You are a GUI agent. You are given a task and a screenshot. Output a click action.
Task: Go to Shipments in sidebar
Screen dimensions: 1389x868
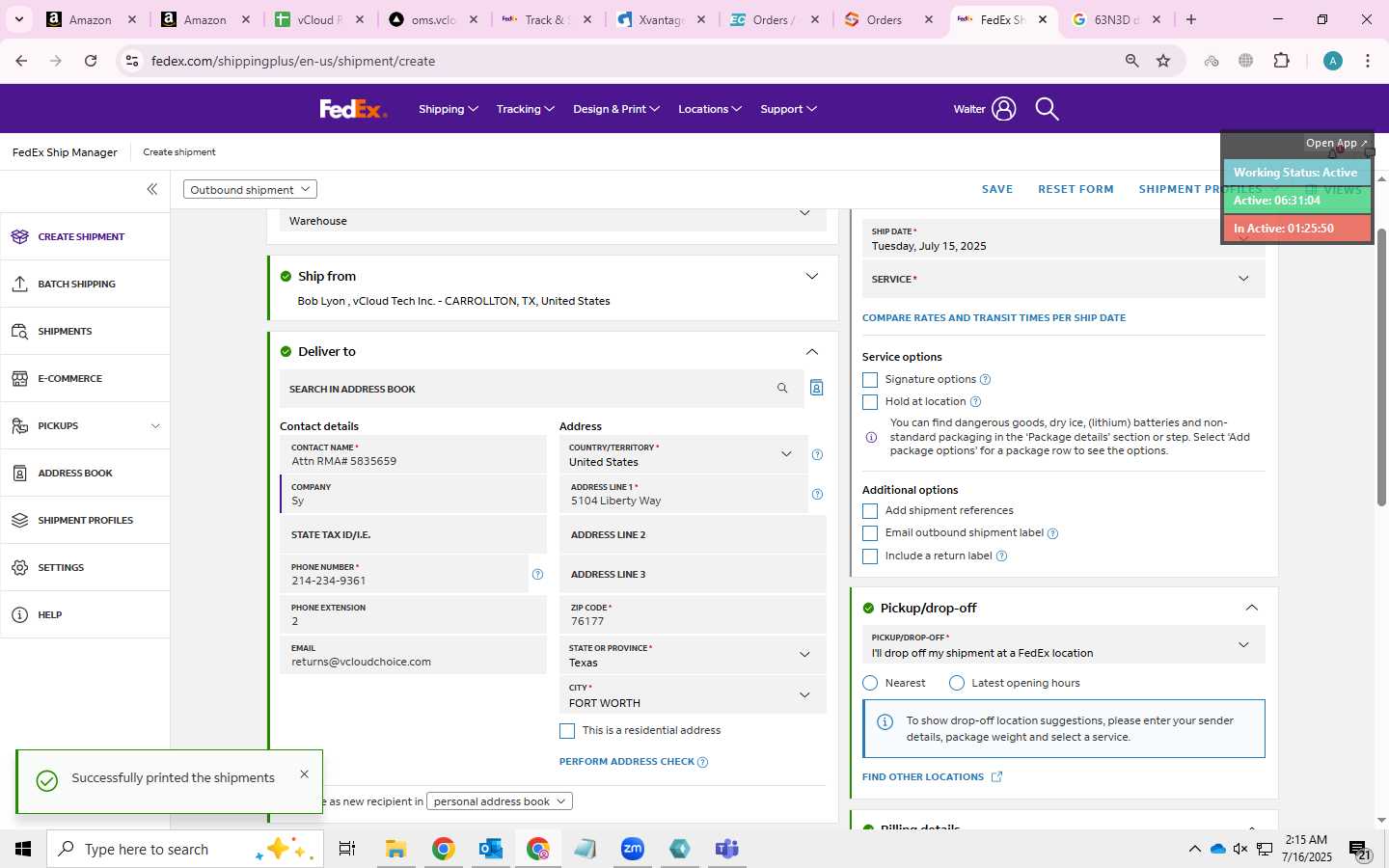85,331
